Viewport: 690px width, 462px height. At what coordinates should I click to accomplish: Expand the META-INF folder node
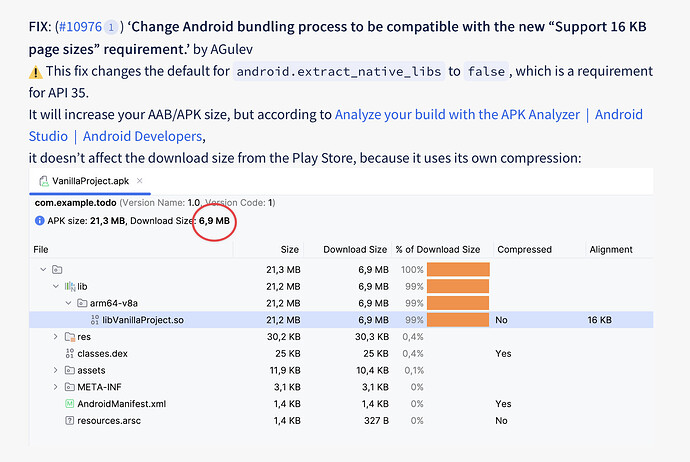pyautogui.click(x=56, y=387)
